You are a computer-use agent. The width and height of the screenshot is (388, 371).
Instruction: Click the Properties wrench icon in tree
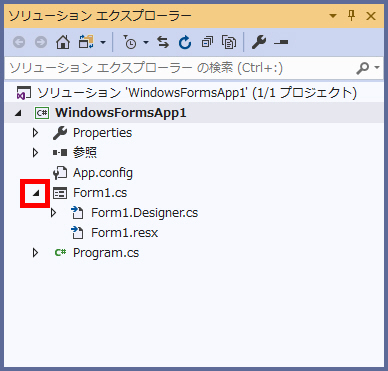pos(60,133)
